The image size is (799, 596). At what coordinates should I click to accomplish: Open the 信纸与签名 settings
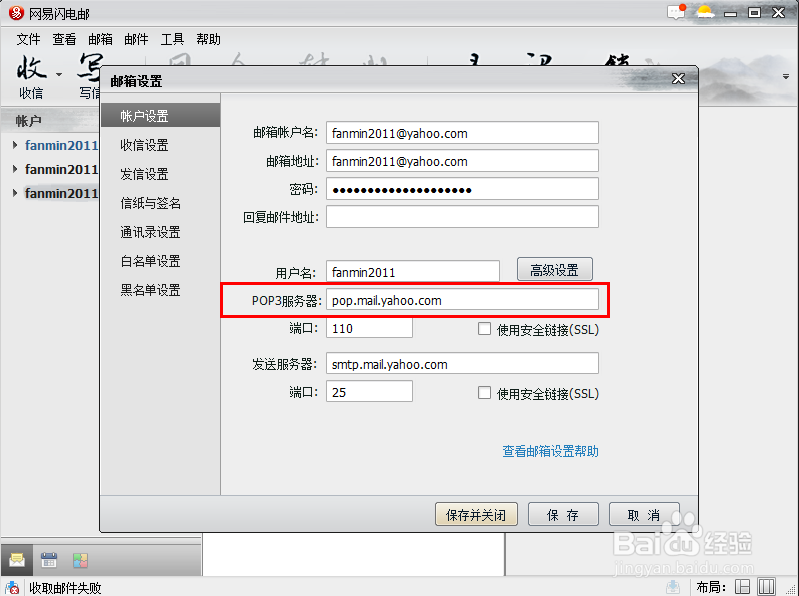pos(150,203)
